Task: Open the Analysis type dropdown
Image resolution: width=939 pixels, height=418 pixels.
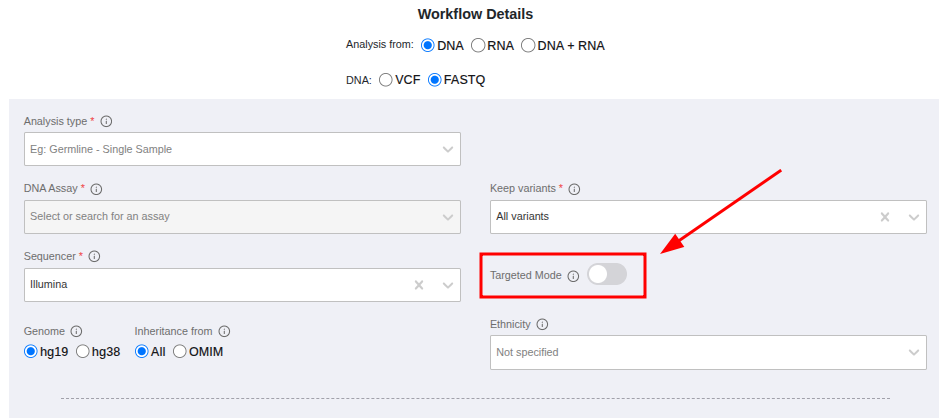Action: pyautogui.click(x=242, y=149)
